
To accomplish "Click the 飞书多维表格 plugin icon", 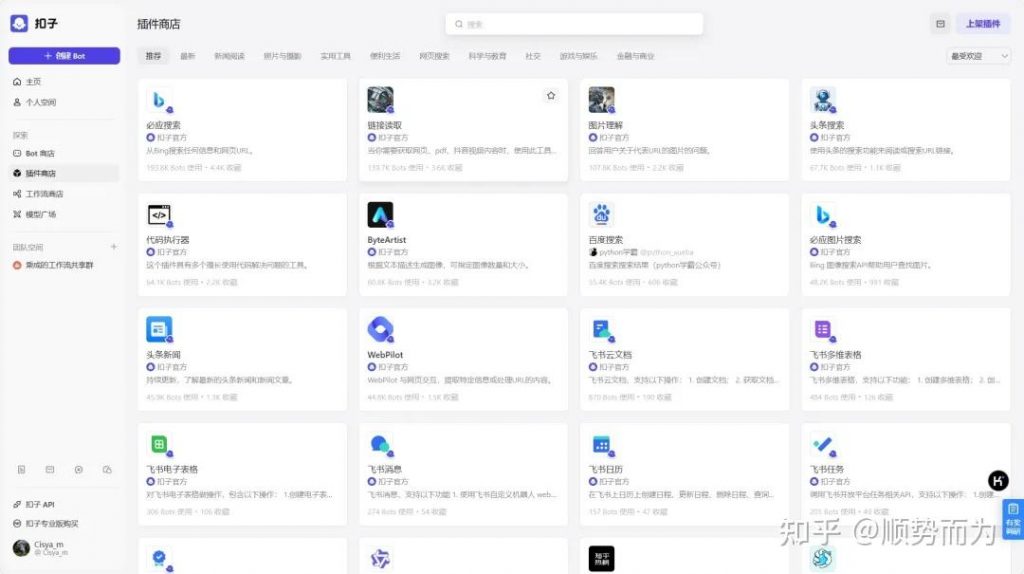I will [x=823, y=329].
